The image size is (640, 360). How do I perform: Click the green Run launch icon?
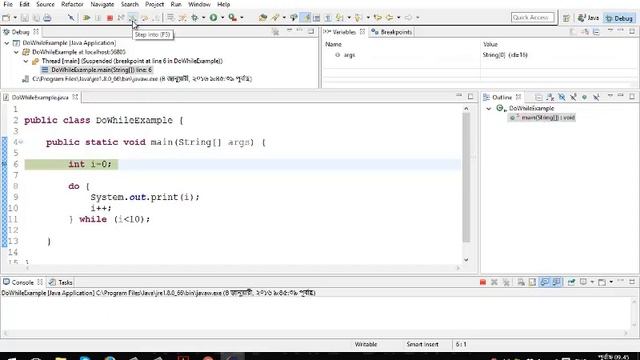point(213,18)
